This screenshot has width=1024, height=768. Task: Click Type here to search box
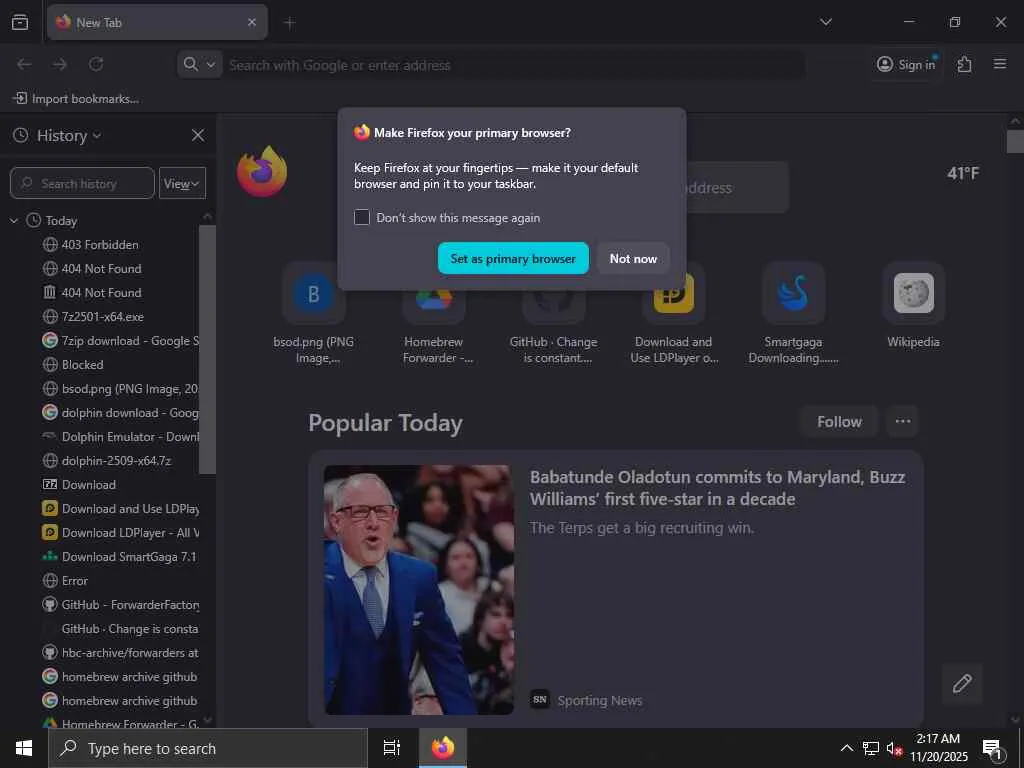click(x=208, y=748)
